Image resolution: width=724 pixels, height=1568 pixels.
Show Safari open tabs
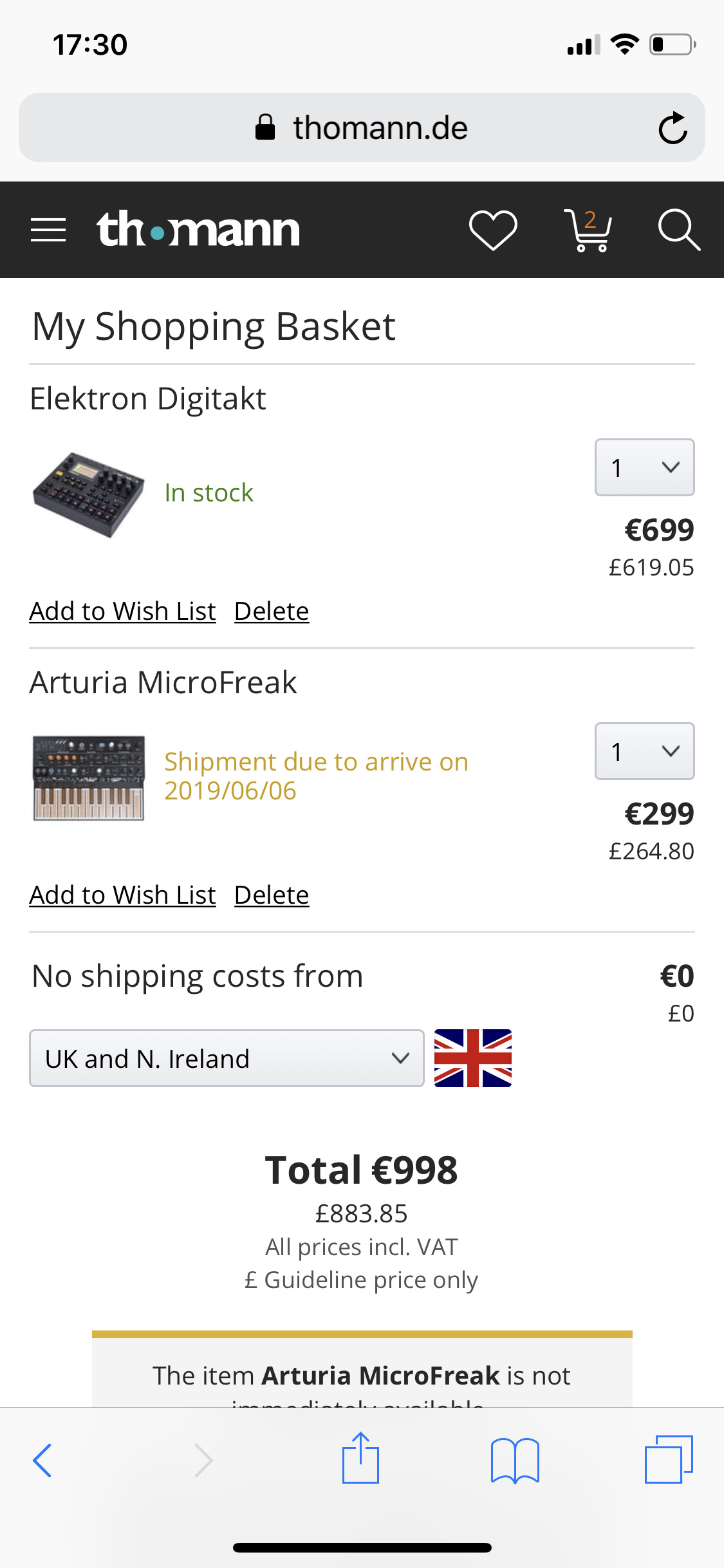click(669, 1460)
